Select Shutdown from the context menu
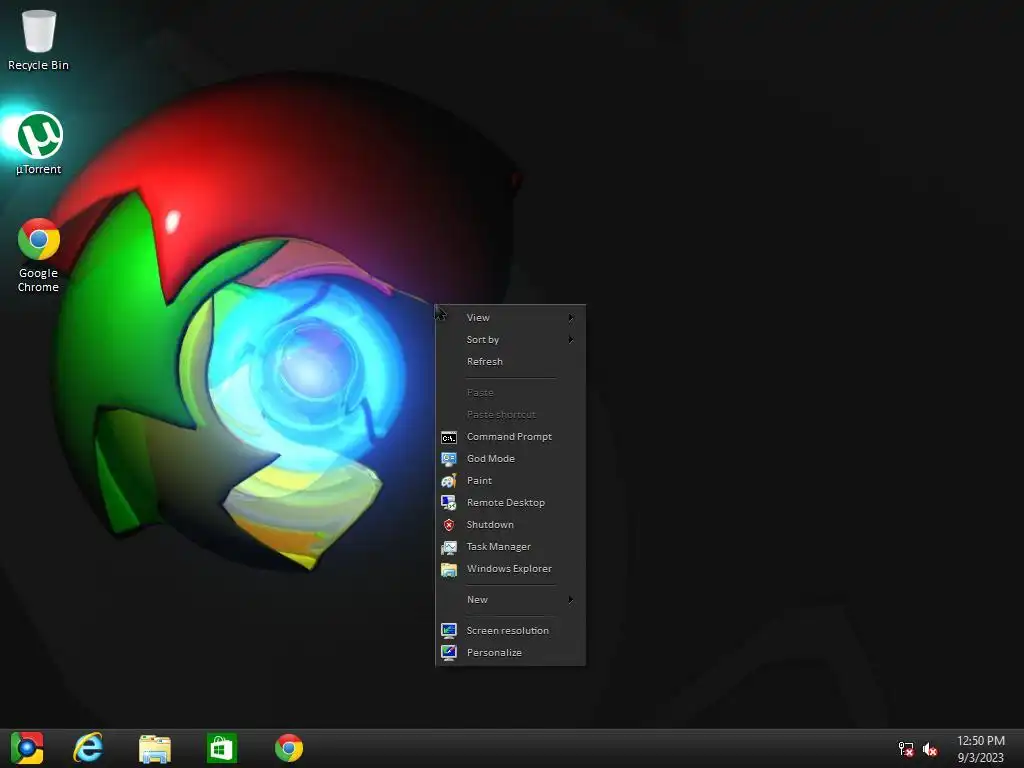 (490, 525)
